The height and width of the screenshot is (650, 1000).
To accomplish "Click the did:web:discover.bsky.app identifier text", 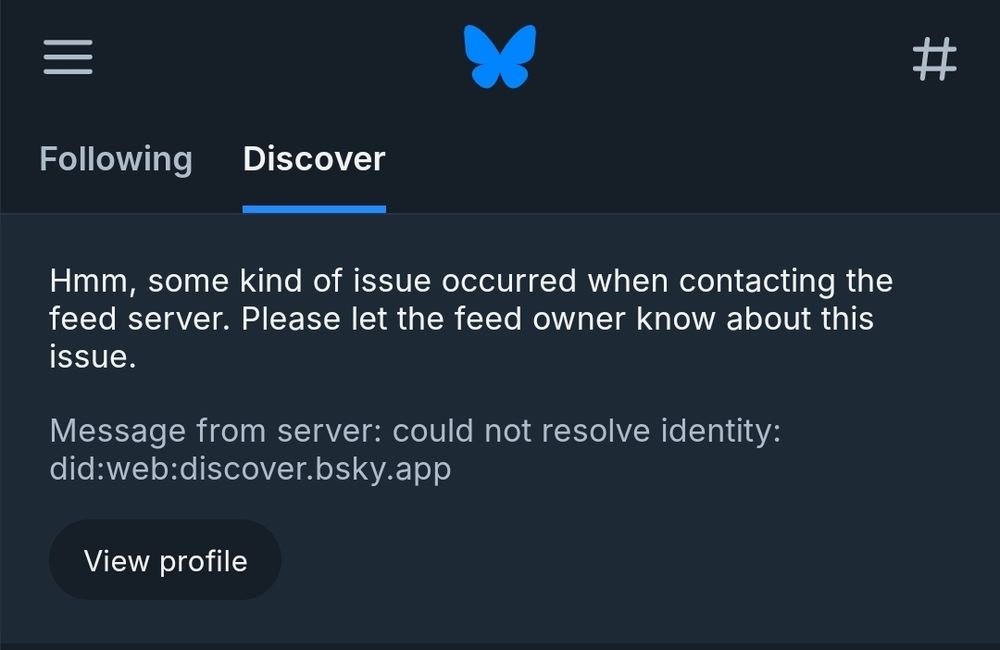I will click(x=250, y=467).
